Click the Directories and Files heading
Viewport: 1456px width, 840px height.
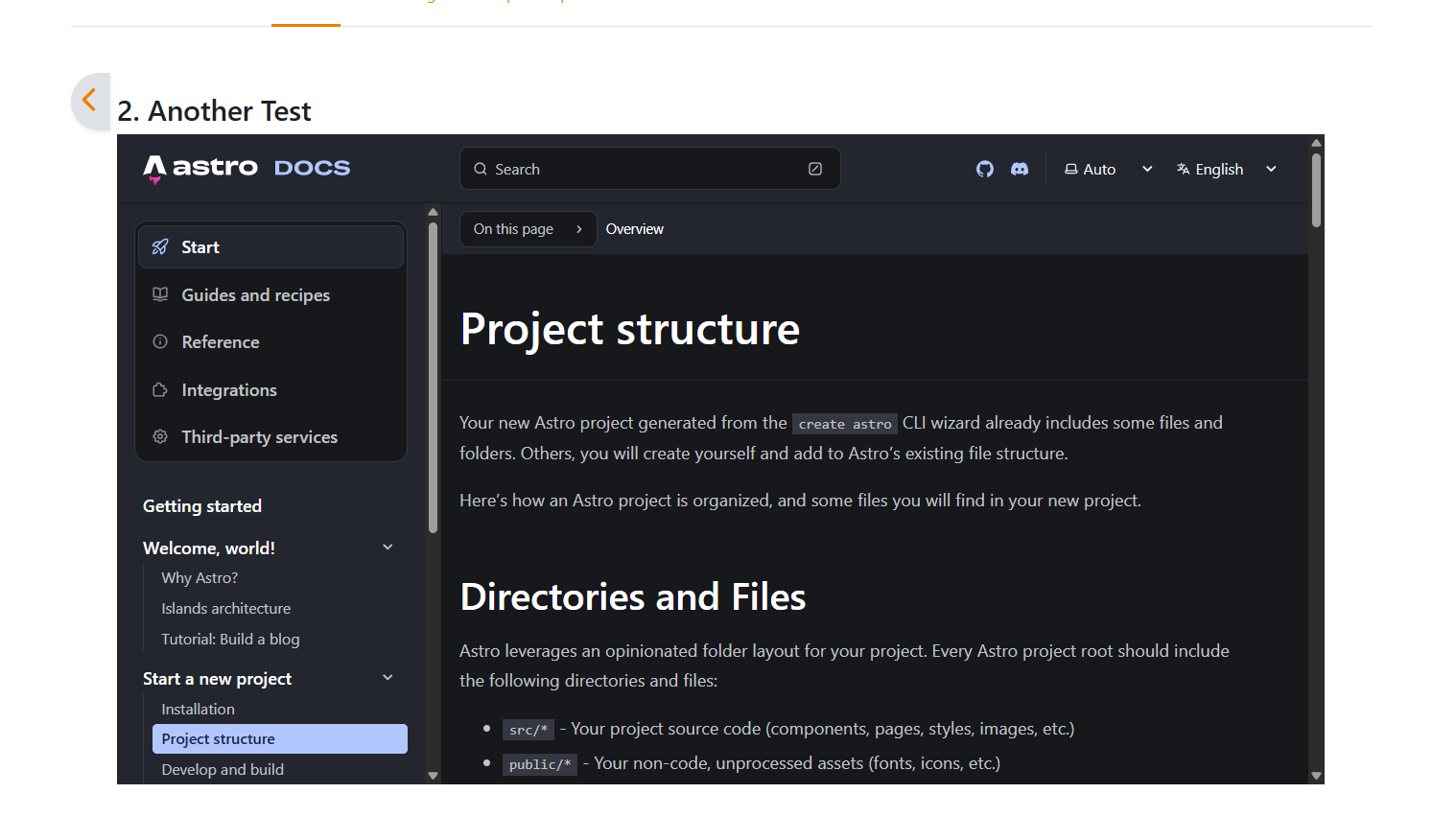click(x=633, y=596)
